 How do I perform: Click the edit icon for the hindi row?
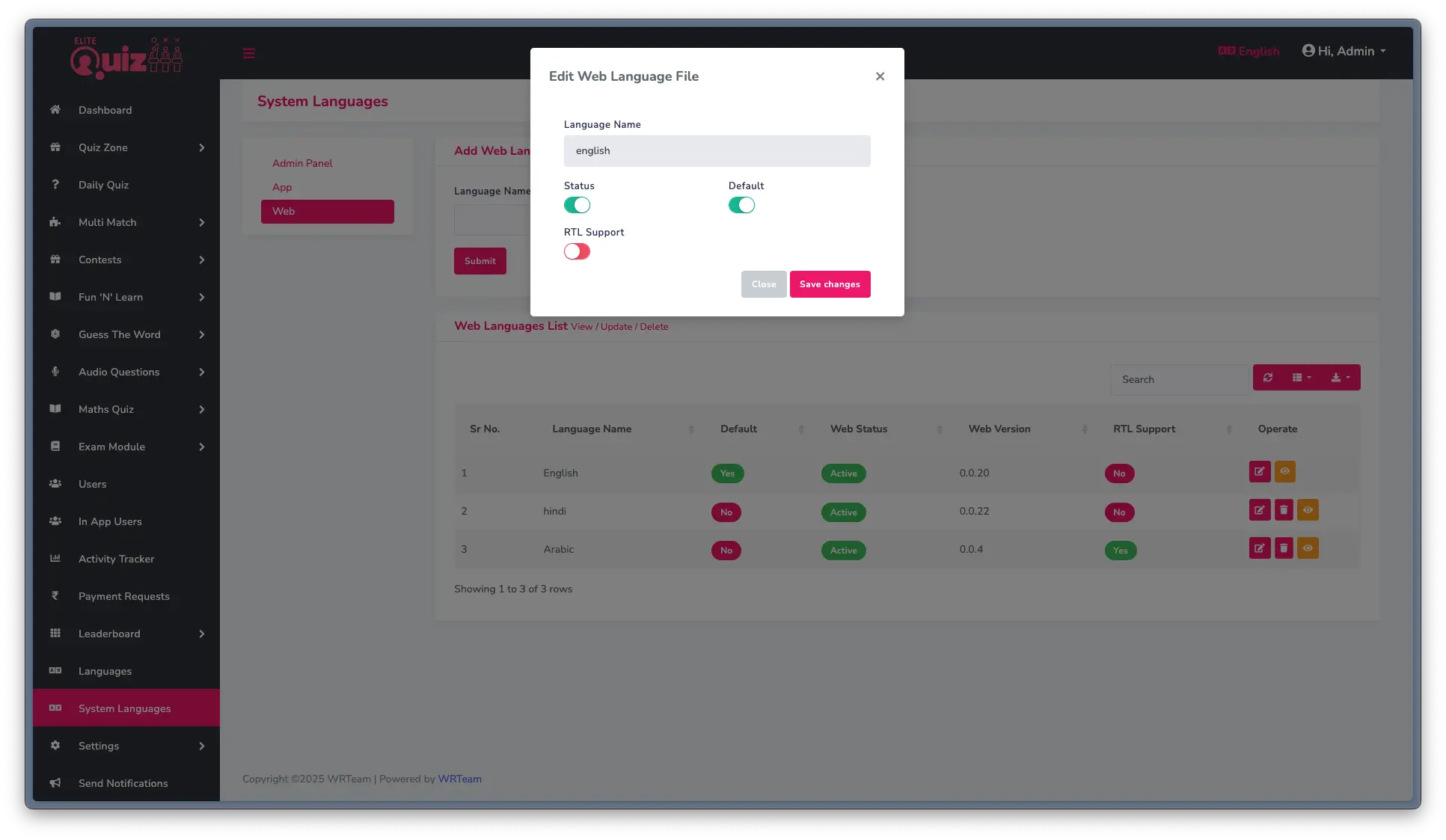pyautogui.click(x=1260, y=510)
